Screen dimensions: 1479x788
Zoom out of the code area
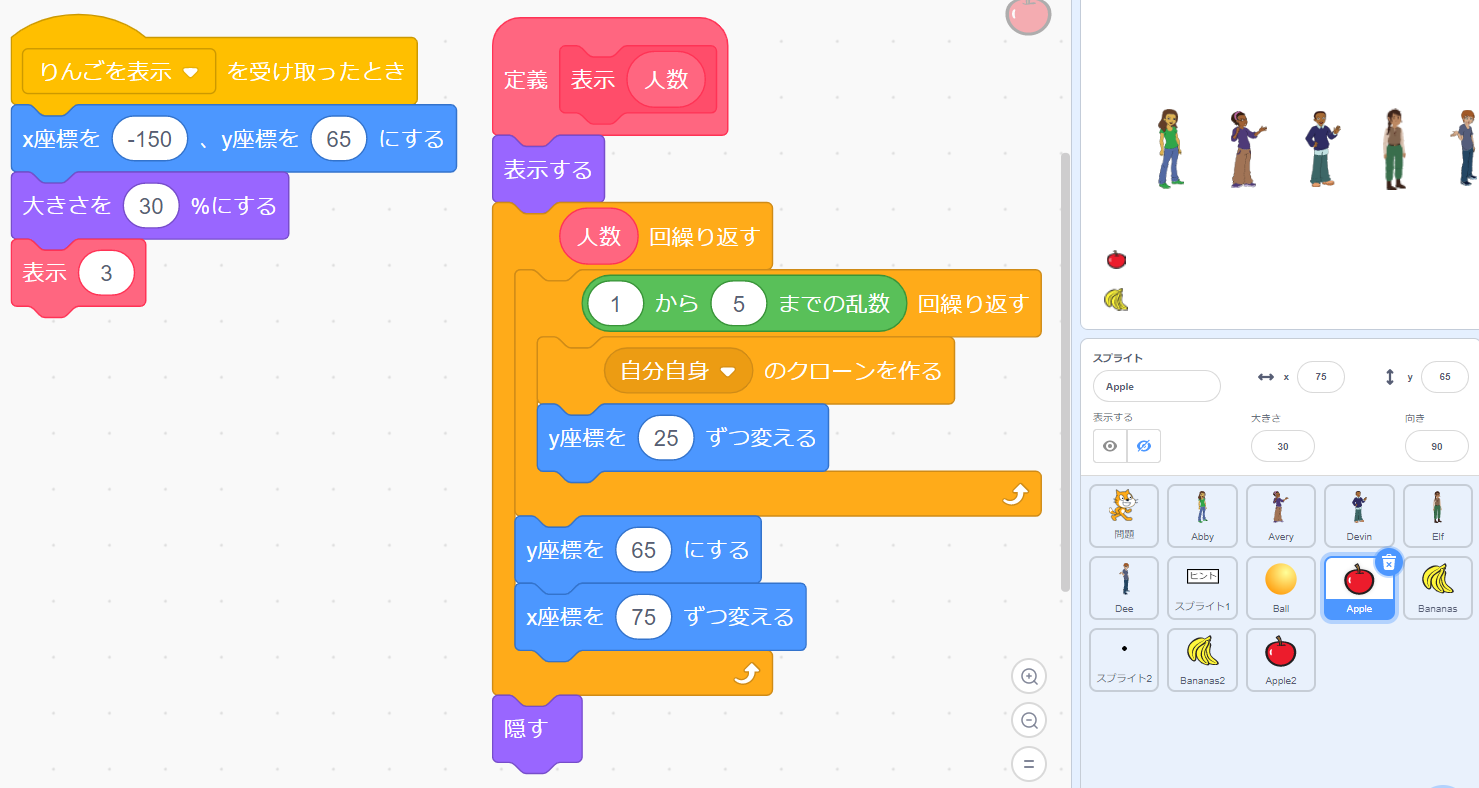(1028, 720)
